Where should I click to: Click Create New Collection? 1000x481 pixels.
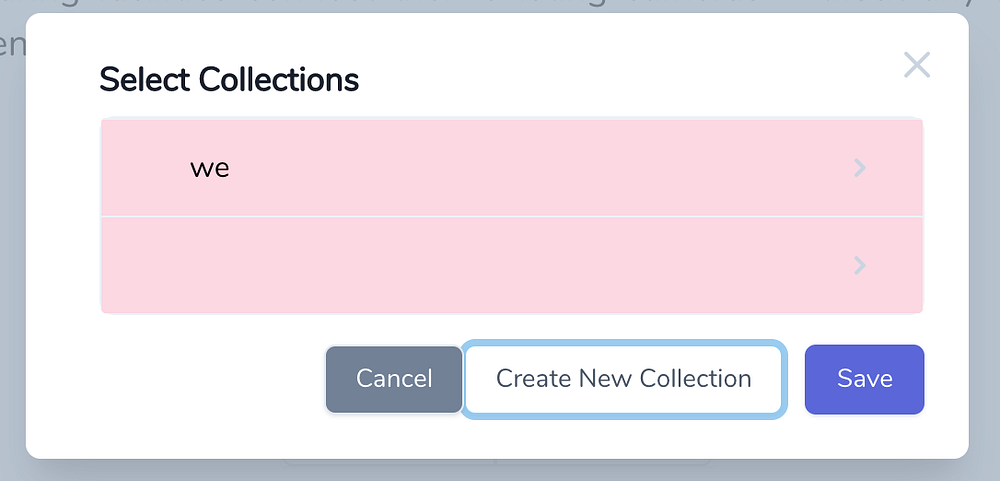[623, 379]
